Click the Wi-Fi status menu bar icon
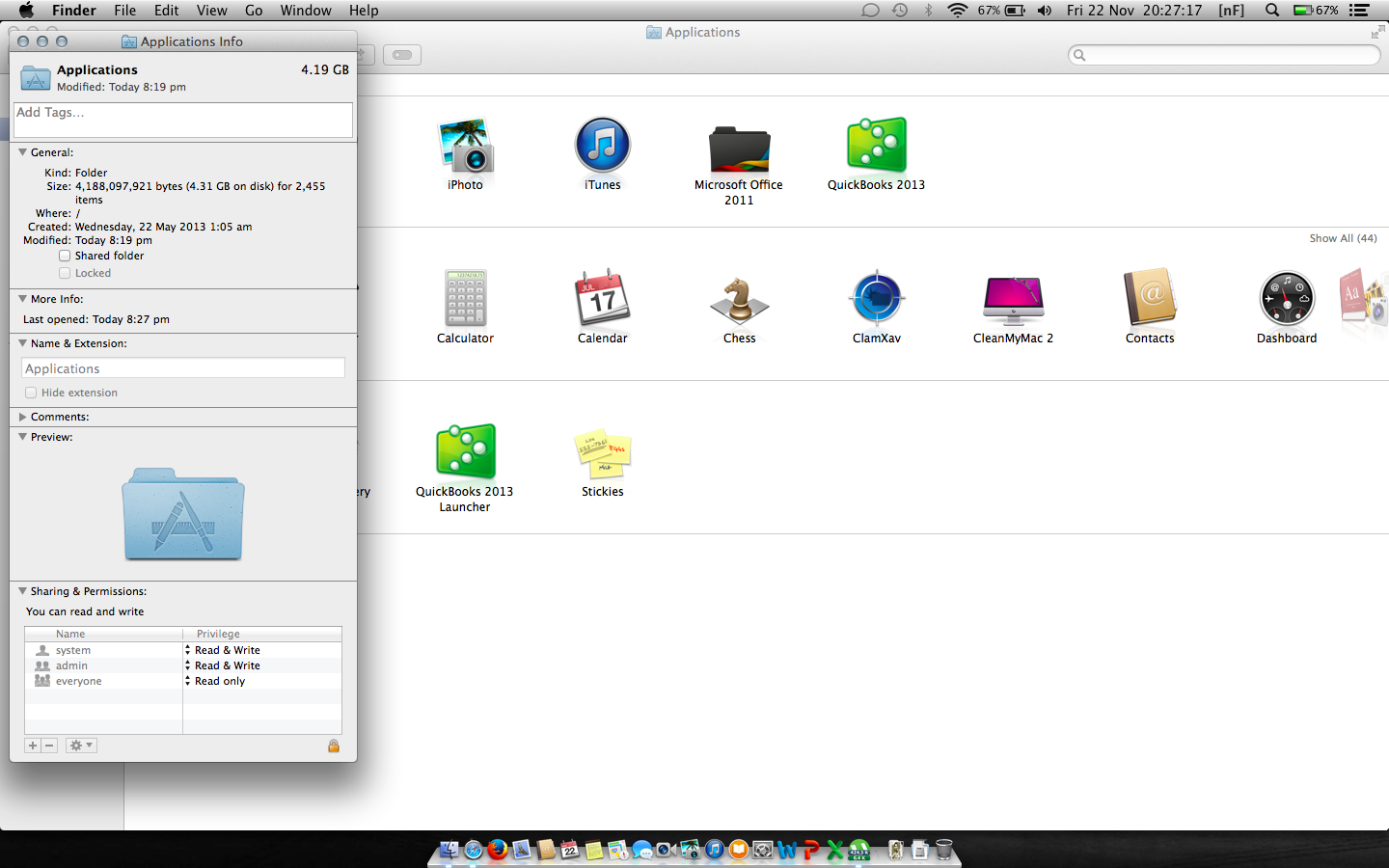The height and width of the screenshot is (868, 1389). [x=957, y=11]
